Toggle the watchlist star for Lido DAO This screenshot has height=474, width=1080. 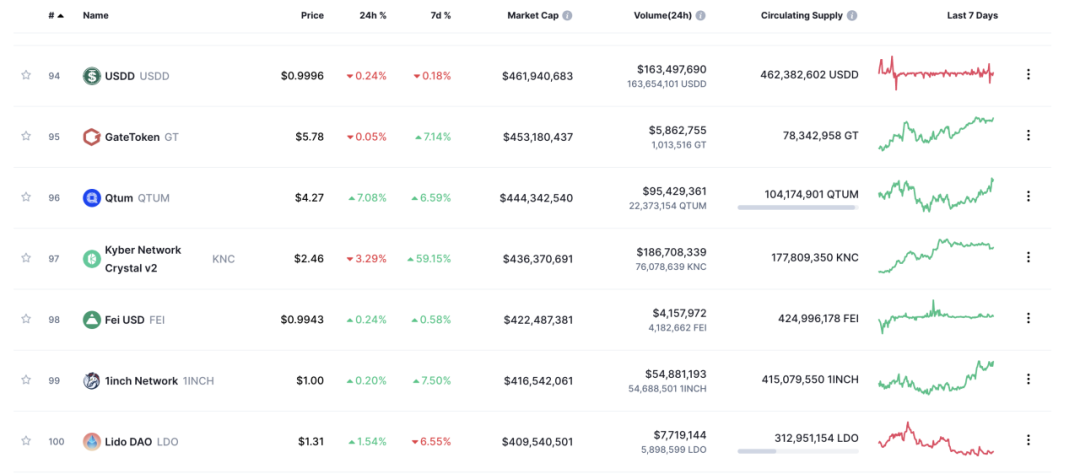point(26,441)
